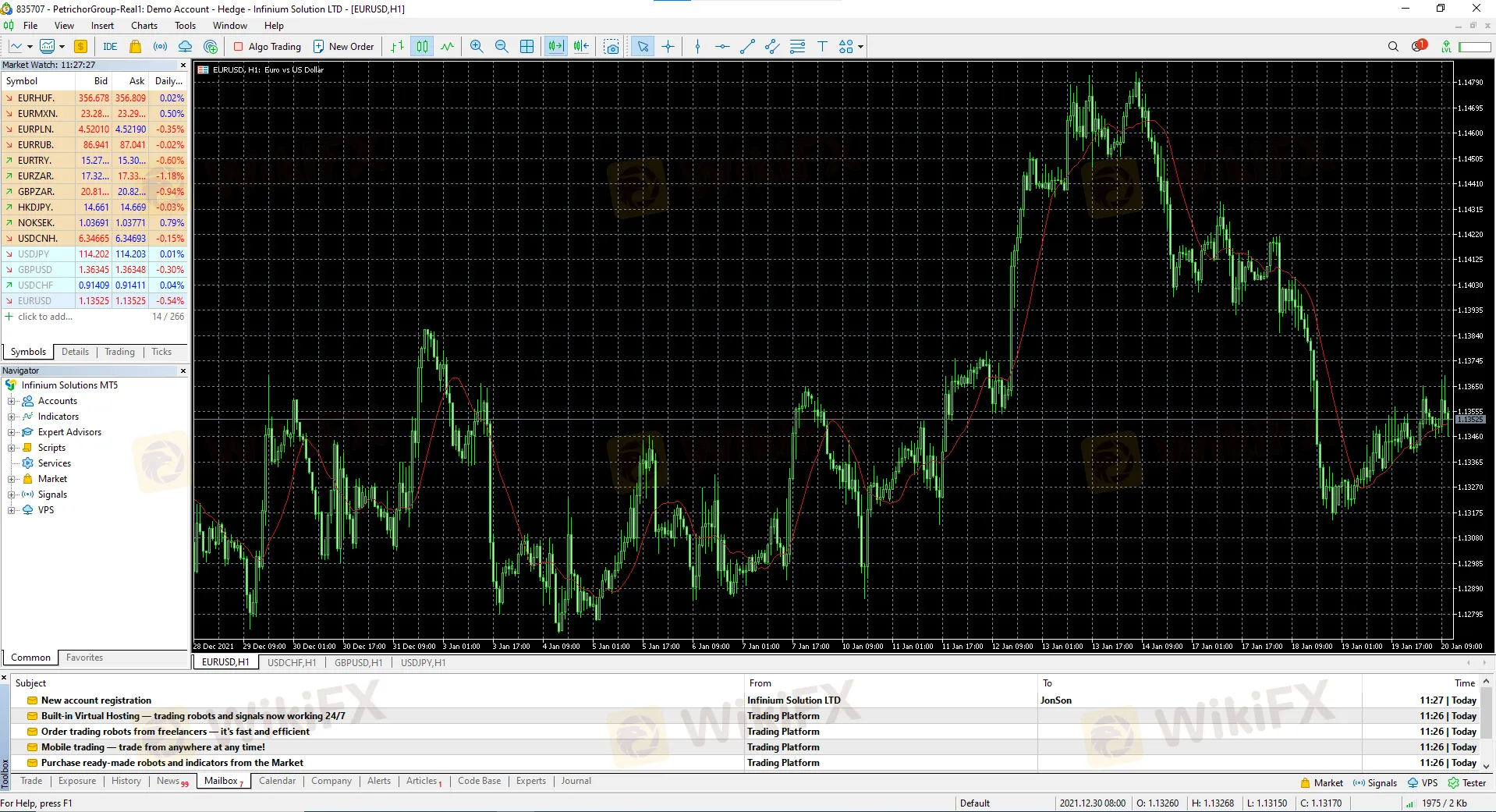The height and width of the screenshot is (812, 1496).
Task: Click 'click to add...' symbol field
Action: (45, 317)
